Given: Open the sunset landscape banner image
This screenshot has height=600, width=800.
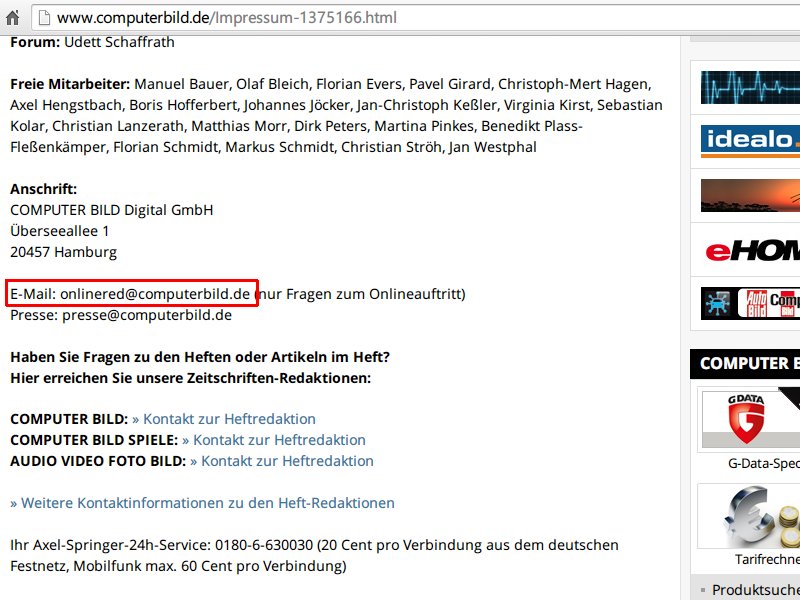Looking at the screenshot, I should click(750, 195).
